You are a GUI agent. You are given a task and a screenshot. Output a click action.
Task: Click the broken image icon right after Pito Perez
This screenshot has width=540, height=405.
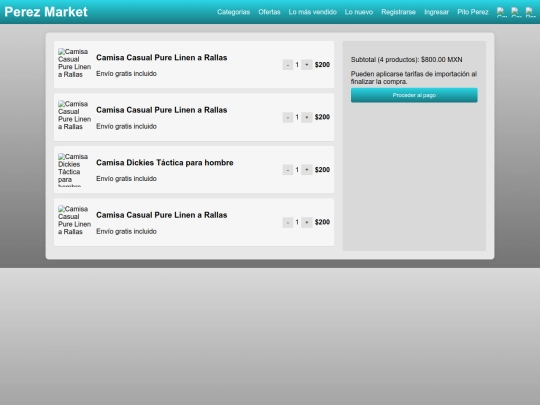[502, 12]
